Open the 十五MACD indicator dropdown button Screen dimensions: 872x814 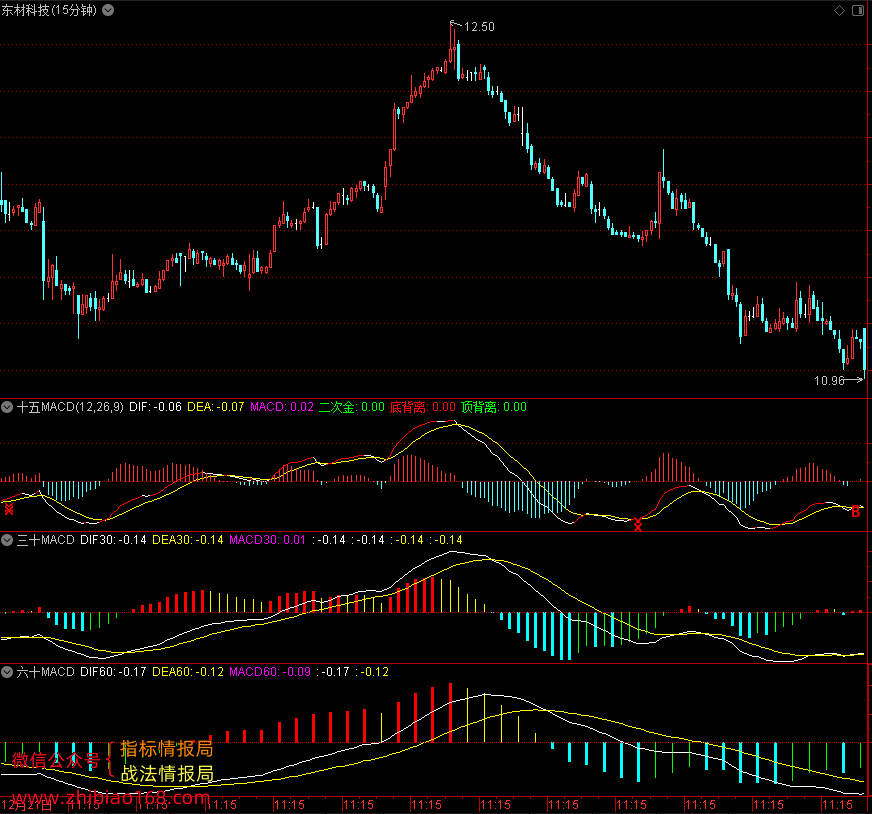click(x=7, y=407)
